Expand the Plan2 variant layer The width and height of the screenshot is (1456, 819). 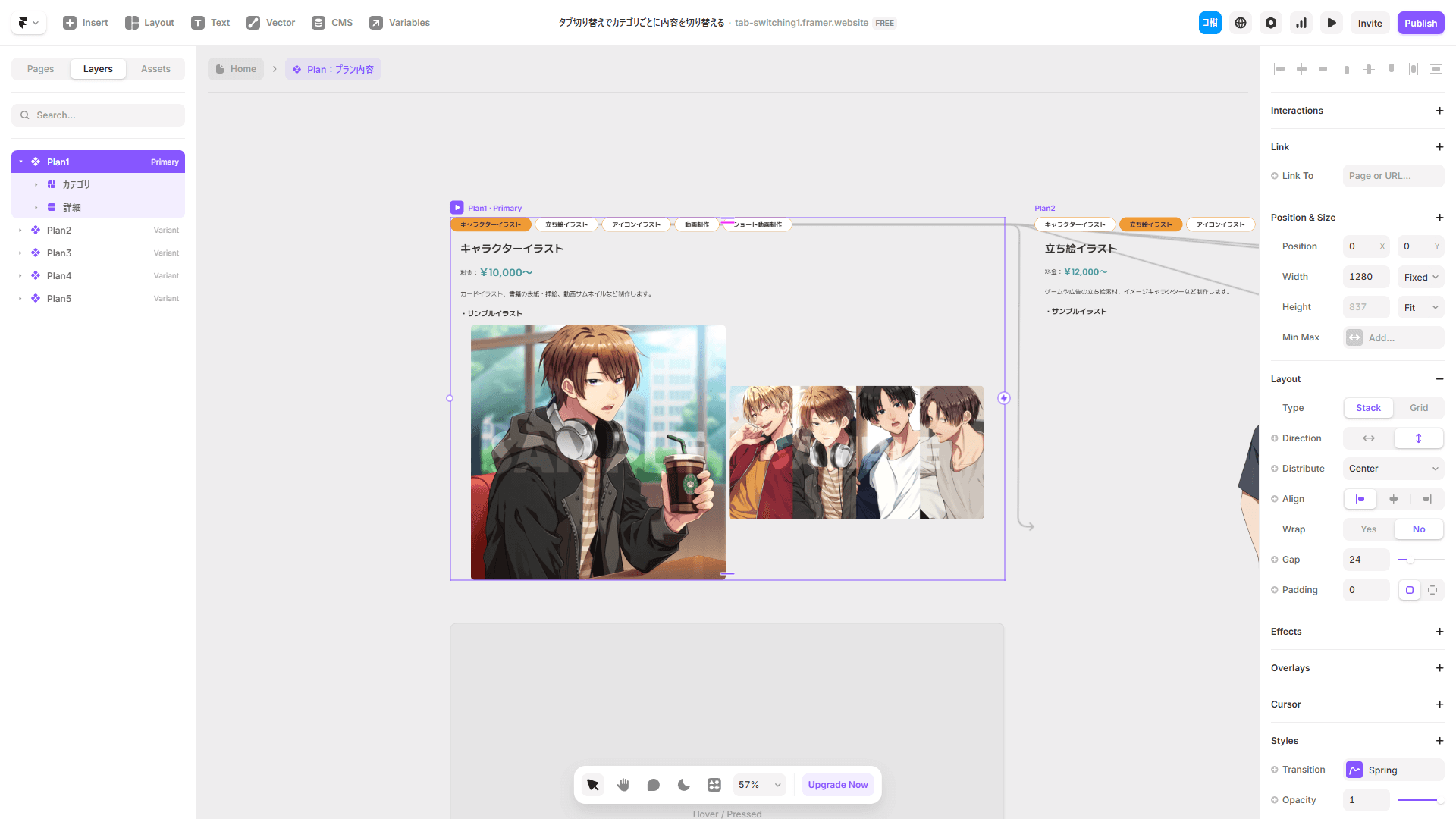point(20,231)
